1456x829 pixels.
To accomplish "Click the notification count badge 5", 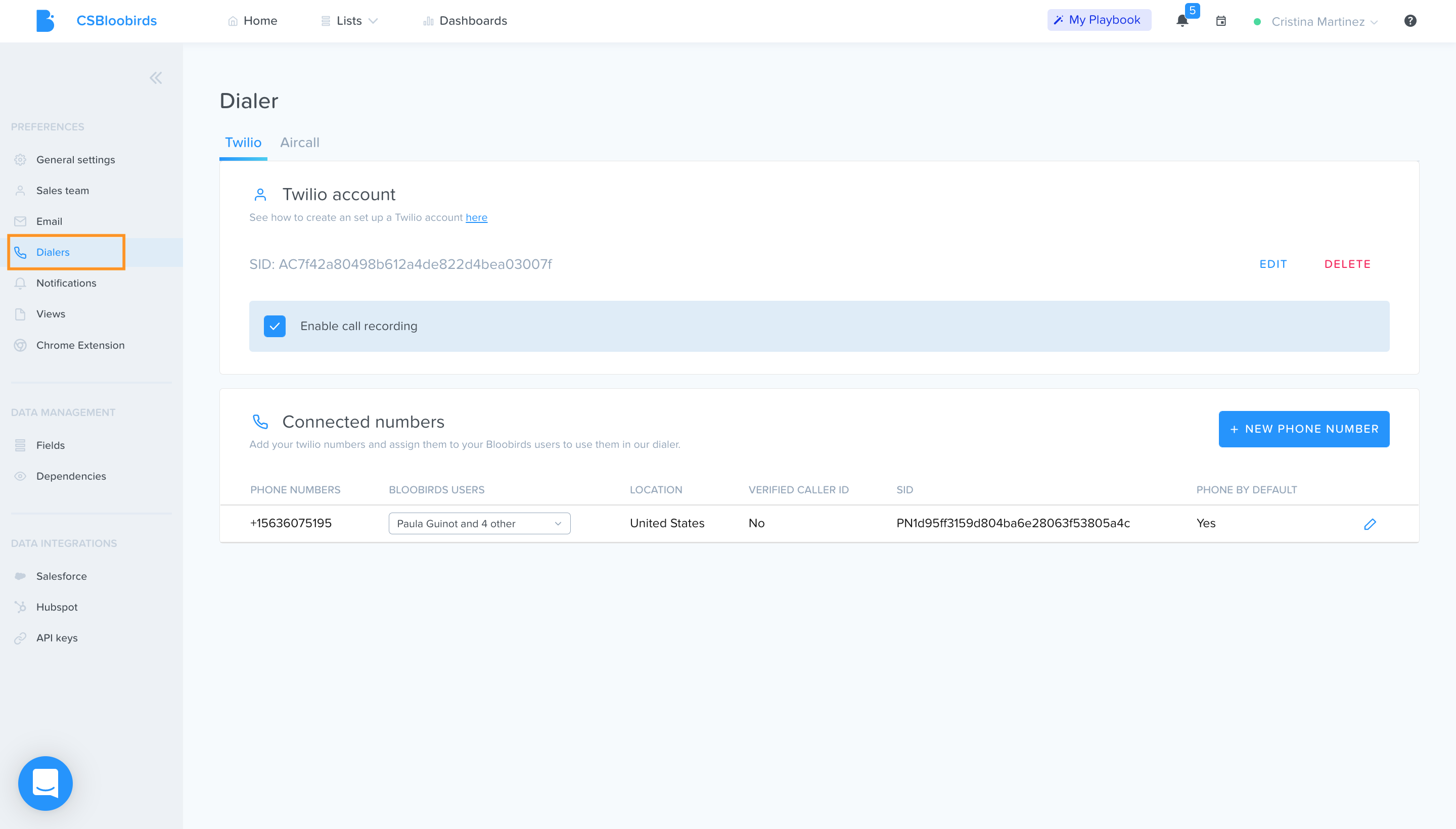I will pos(1193,10).
